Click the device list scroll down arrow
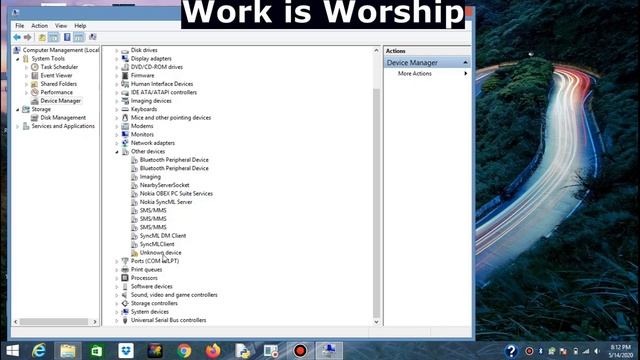The image size is (640, 360). click(x=376, y=322)
